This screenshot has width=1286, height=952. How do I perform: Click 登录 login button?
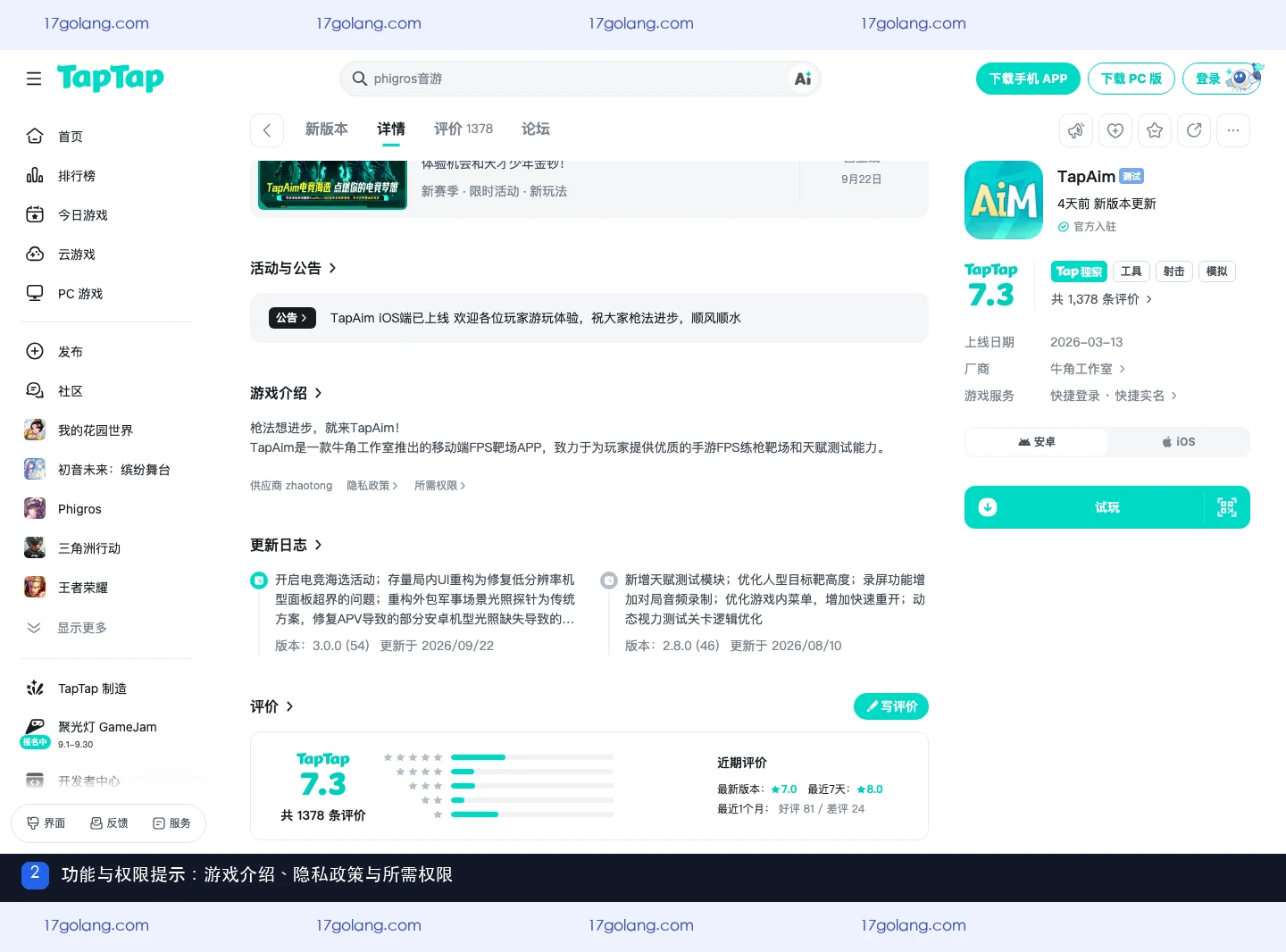pyautogui.click(x=1223, y=79)
